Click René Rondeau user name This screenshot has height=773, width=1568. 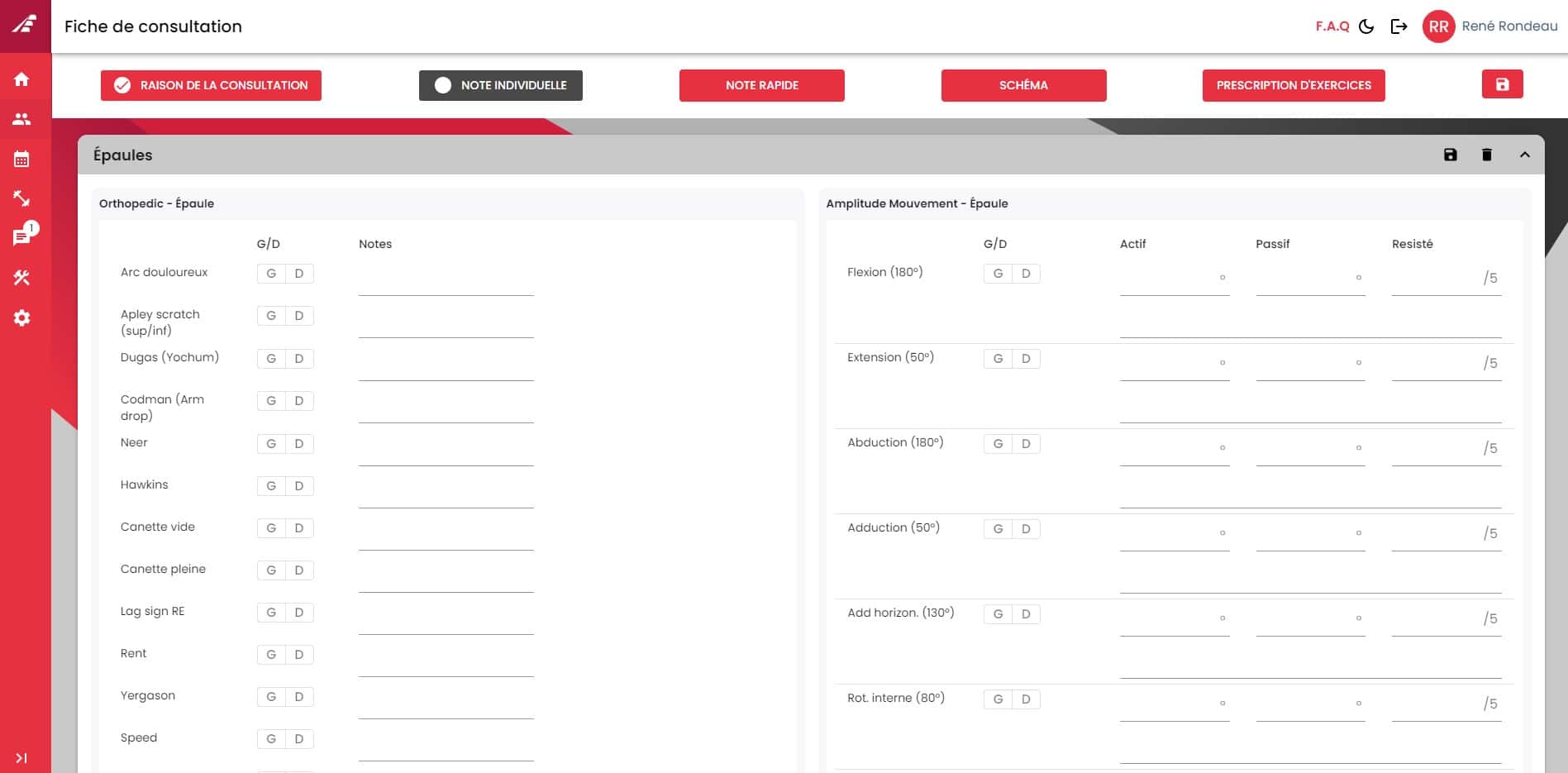1509,26
